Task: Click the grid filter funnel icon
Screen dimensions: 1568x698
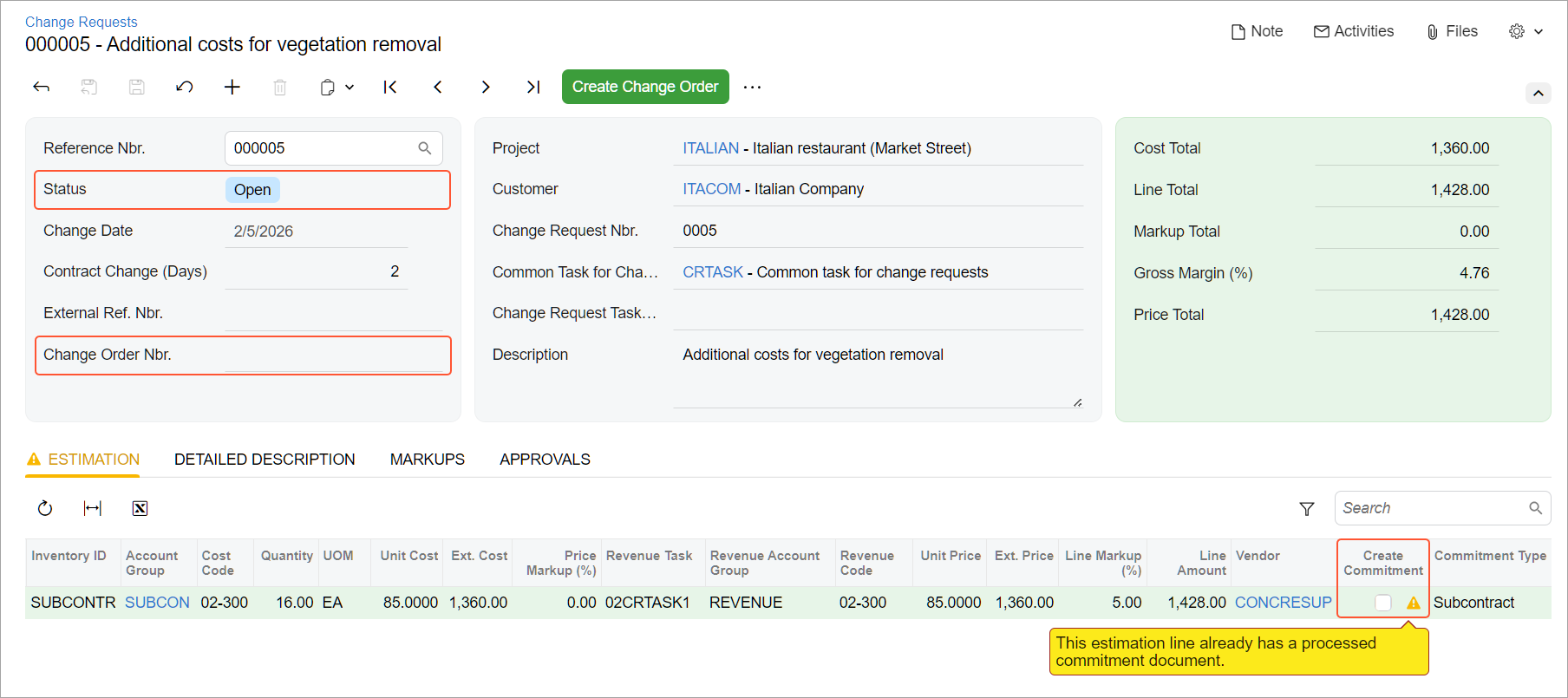Action: point(1307,509)
